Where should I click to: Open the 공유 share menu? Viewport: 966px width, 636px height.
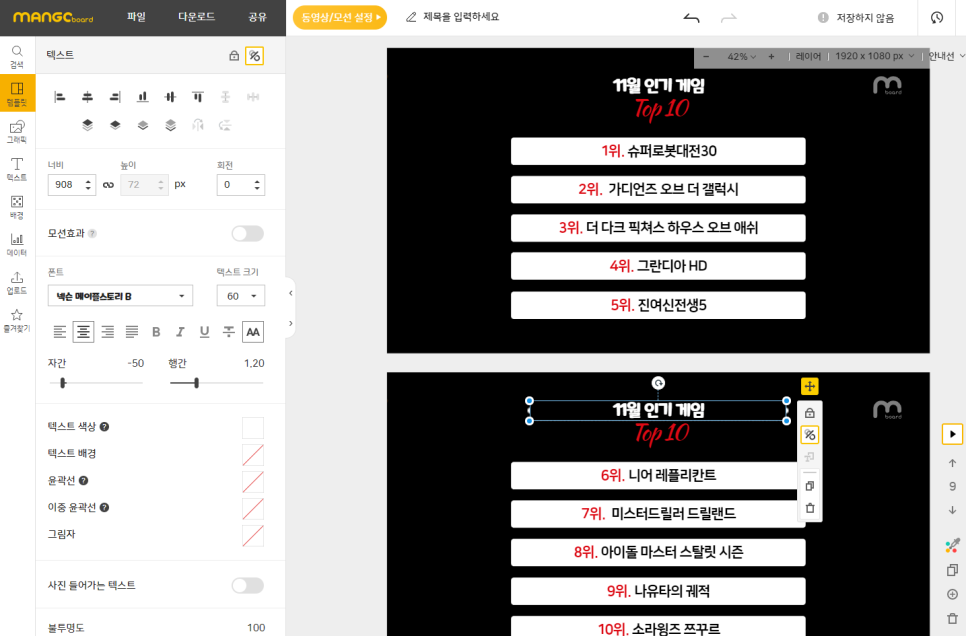(x=258, y=17)
